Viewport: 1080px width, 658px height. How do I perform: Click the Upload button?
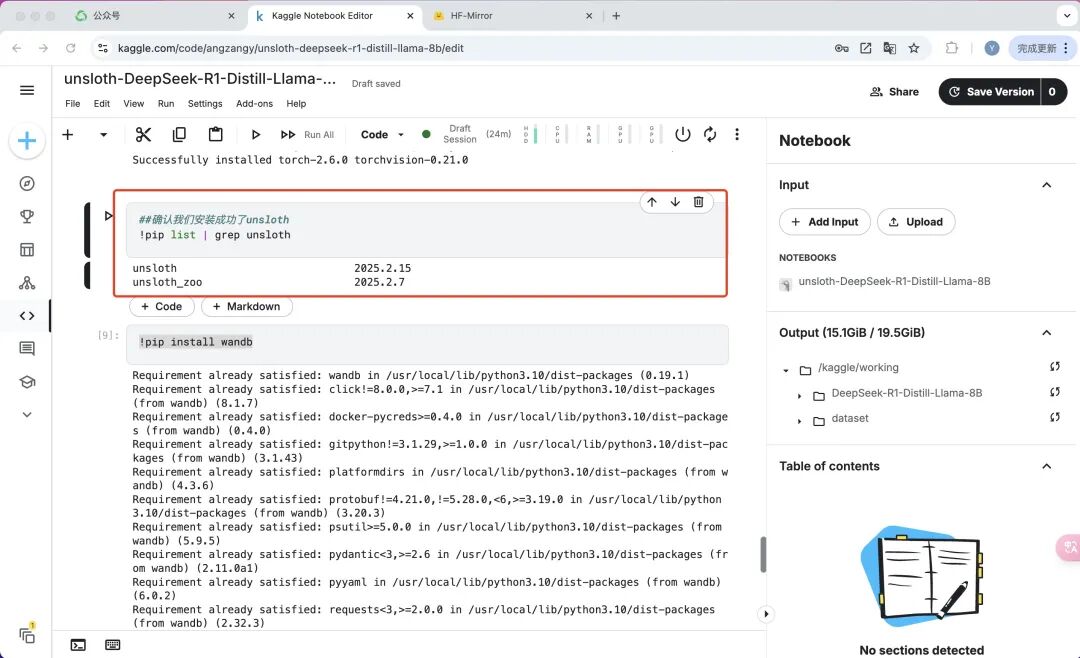coord(916,222)
